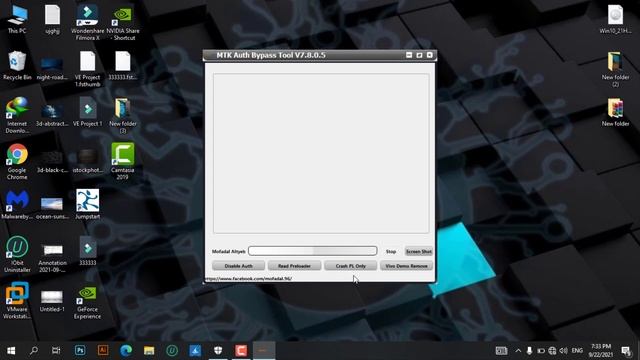Select the VMware Workstation desktop icon

coord(17,300)
